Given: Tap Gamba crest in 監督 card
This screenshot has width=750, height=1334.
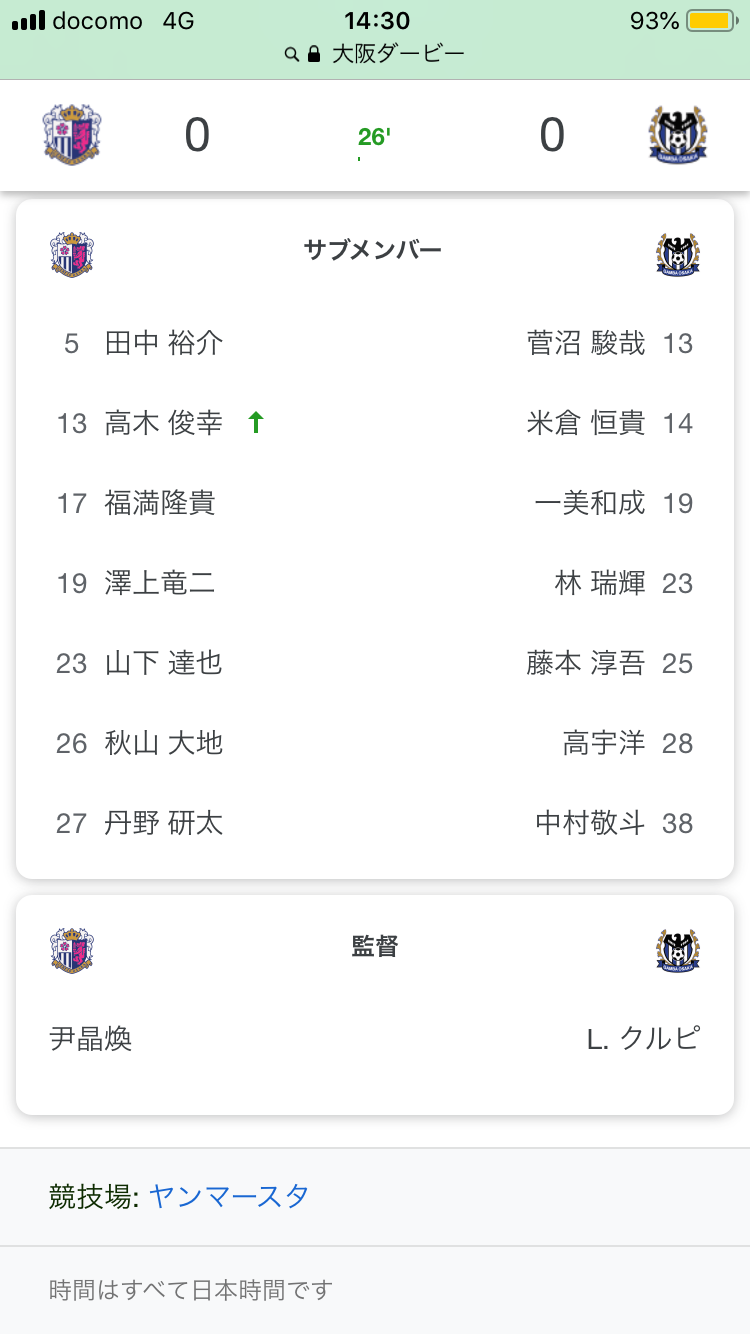Looking at the screenshot, I should [678, 950].
